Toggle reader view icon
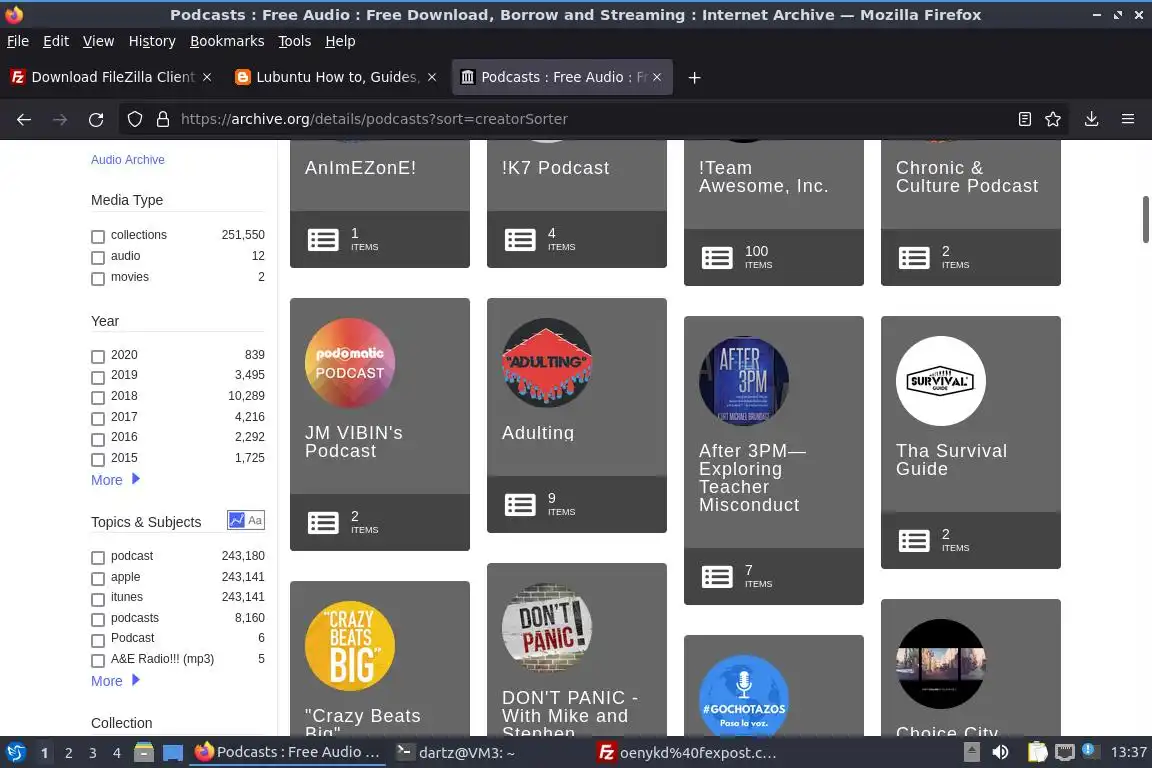The image size is (1152, 768). [x=1024, y=119]
